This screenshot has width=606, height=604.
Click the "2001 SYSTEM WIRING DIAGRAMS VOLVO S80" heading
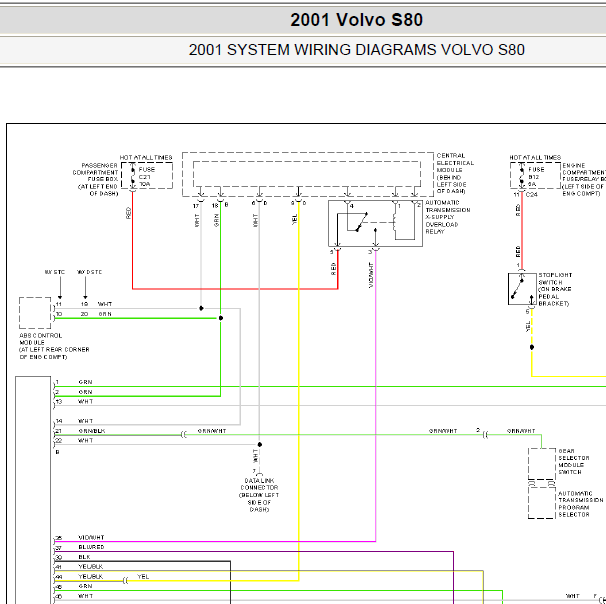click(x=356, y=50)
